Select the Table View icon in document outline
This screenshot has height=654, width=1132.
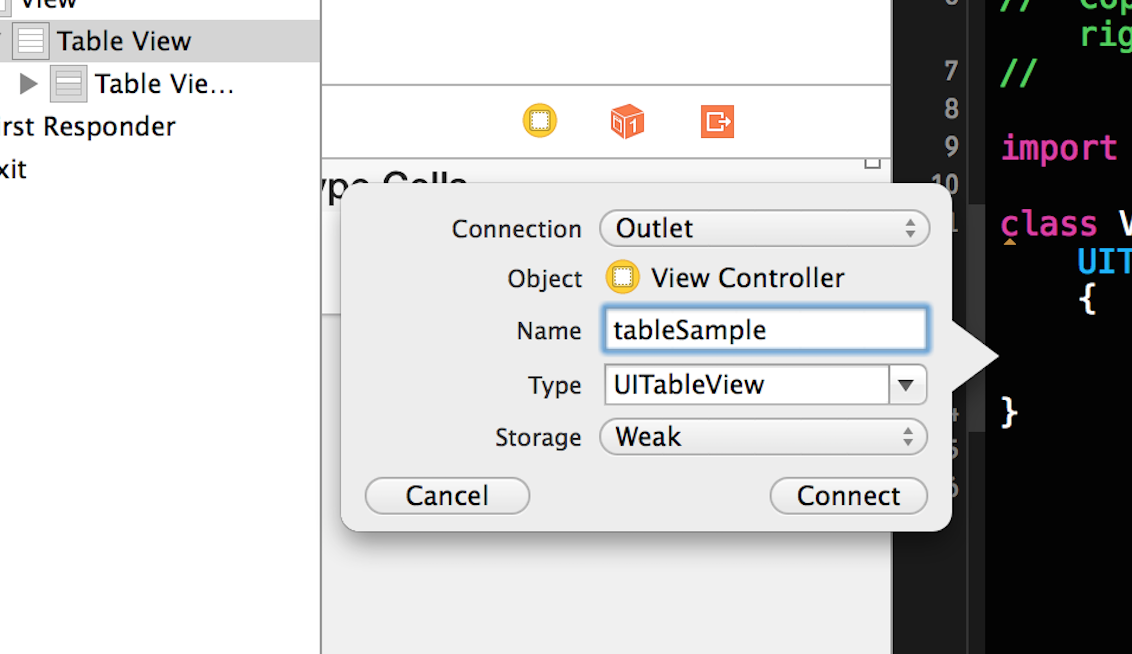pos(31,42)
